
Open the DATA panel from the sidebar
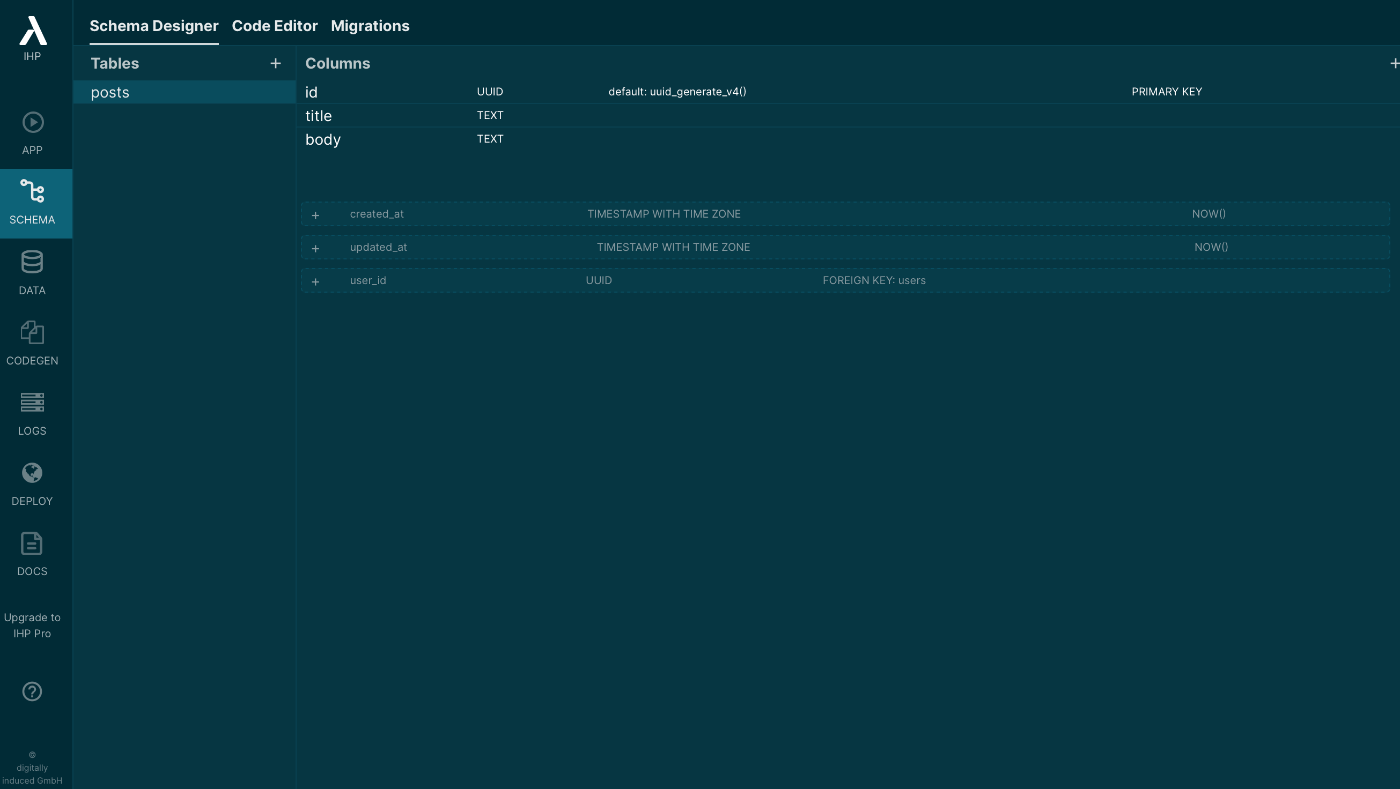[x=32, y=270]
